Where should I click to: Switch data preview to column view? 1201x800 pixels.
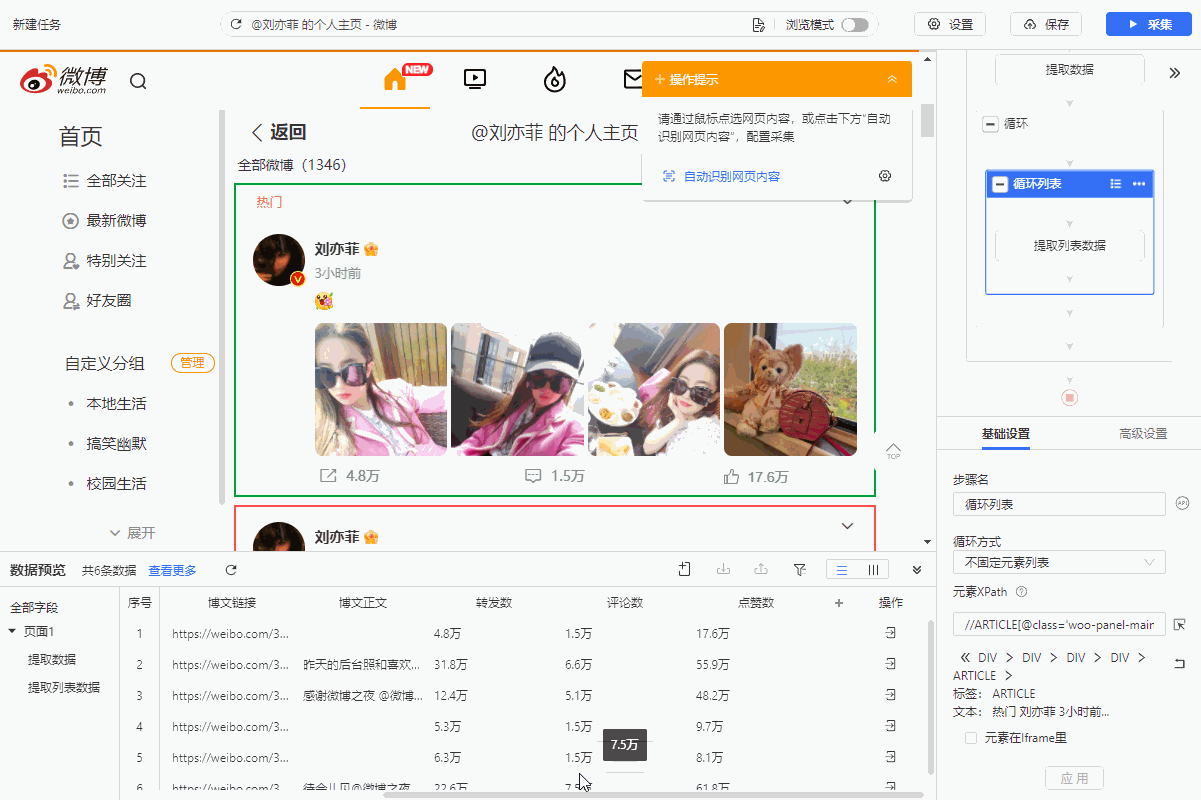point(873,569)
